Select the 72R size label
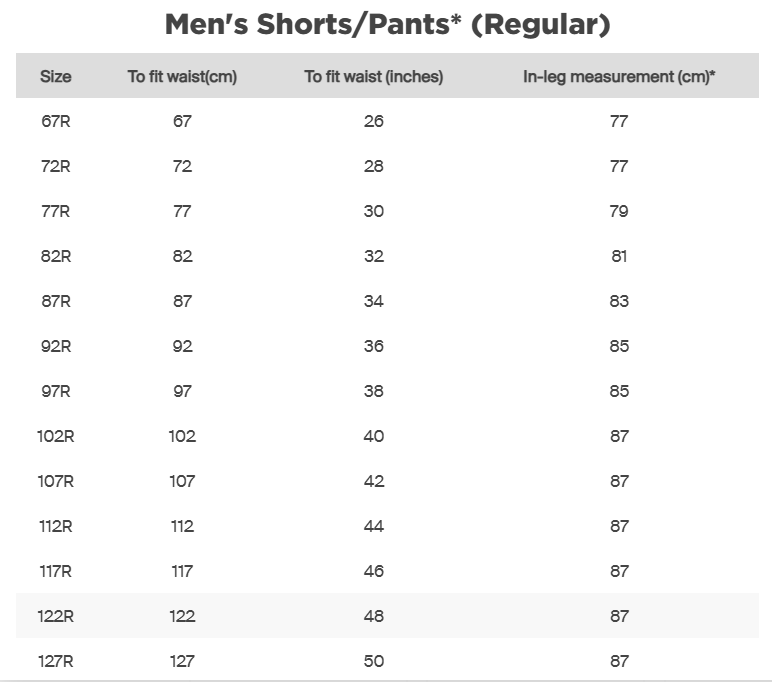This screenshot has height=682, width=772. point(56,167)
